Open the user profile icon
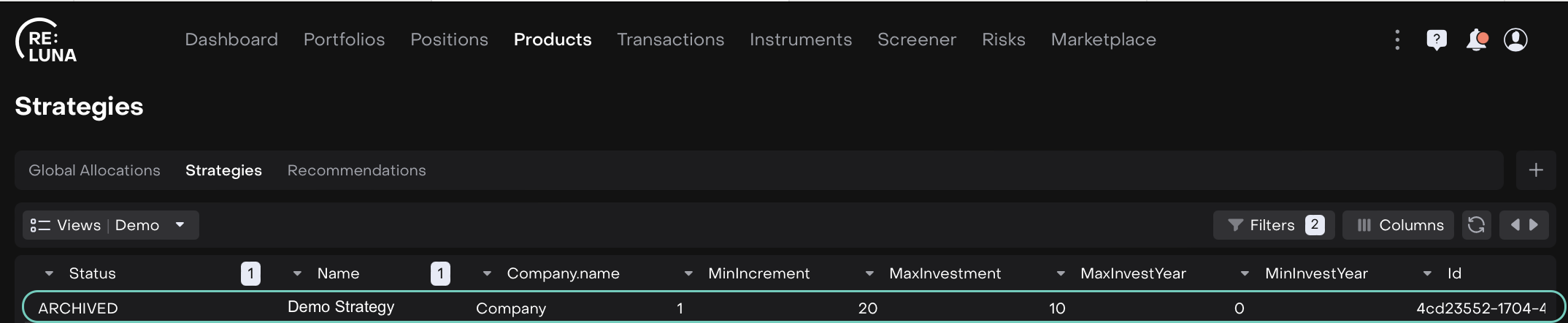 coord(1515,39)
